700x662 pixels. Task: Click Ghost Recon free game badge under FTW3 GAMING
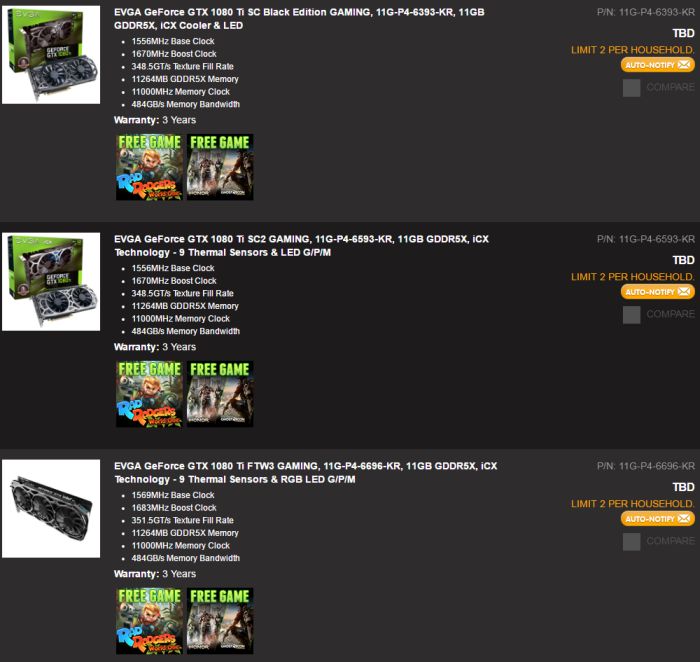(220, 621)
